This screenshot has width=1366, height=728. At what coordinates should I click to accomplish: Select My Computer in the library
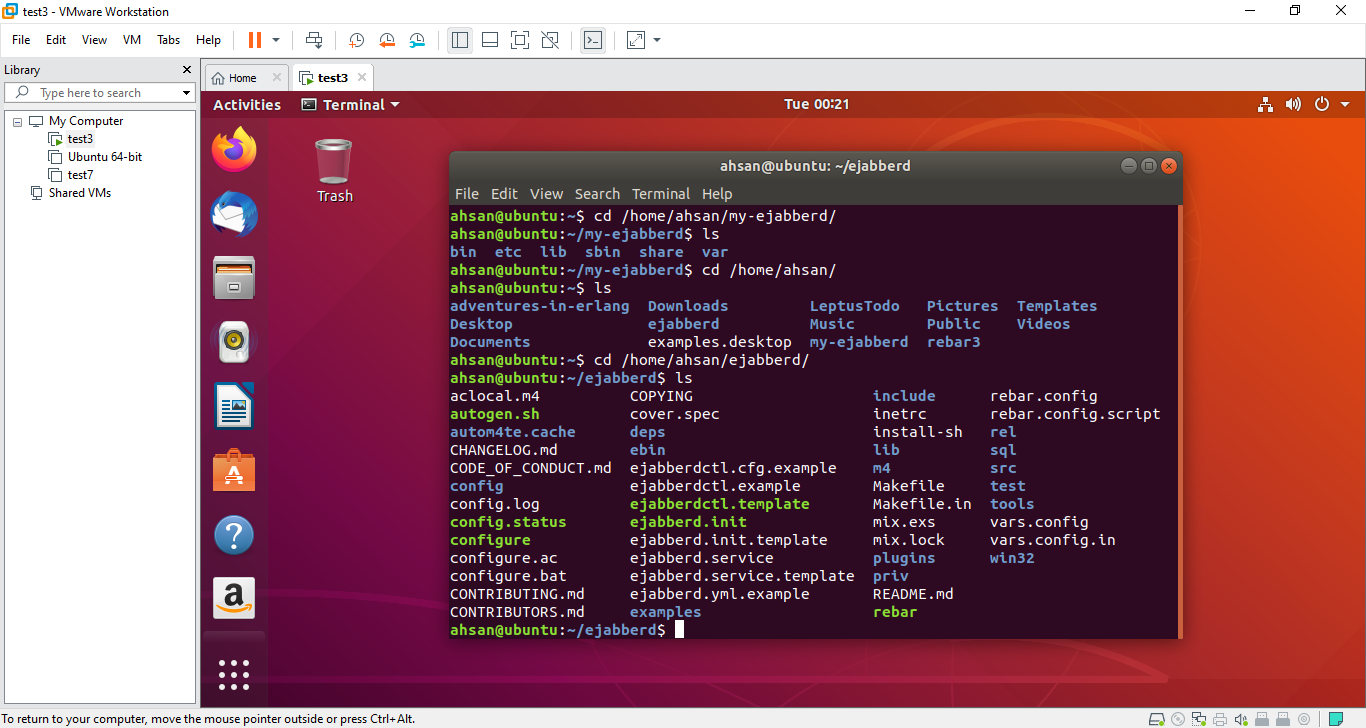[86, 121]
